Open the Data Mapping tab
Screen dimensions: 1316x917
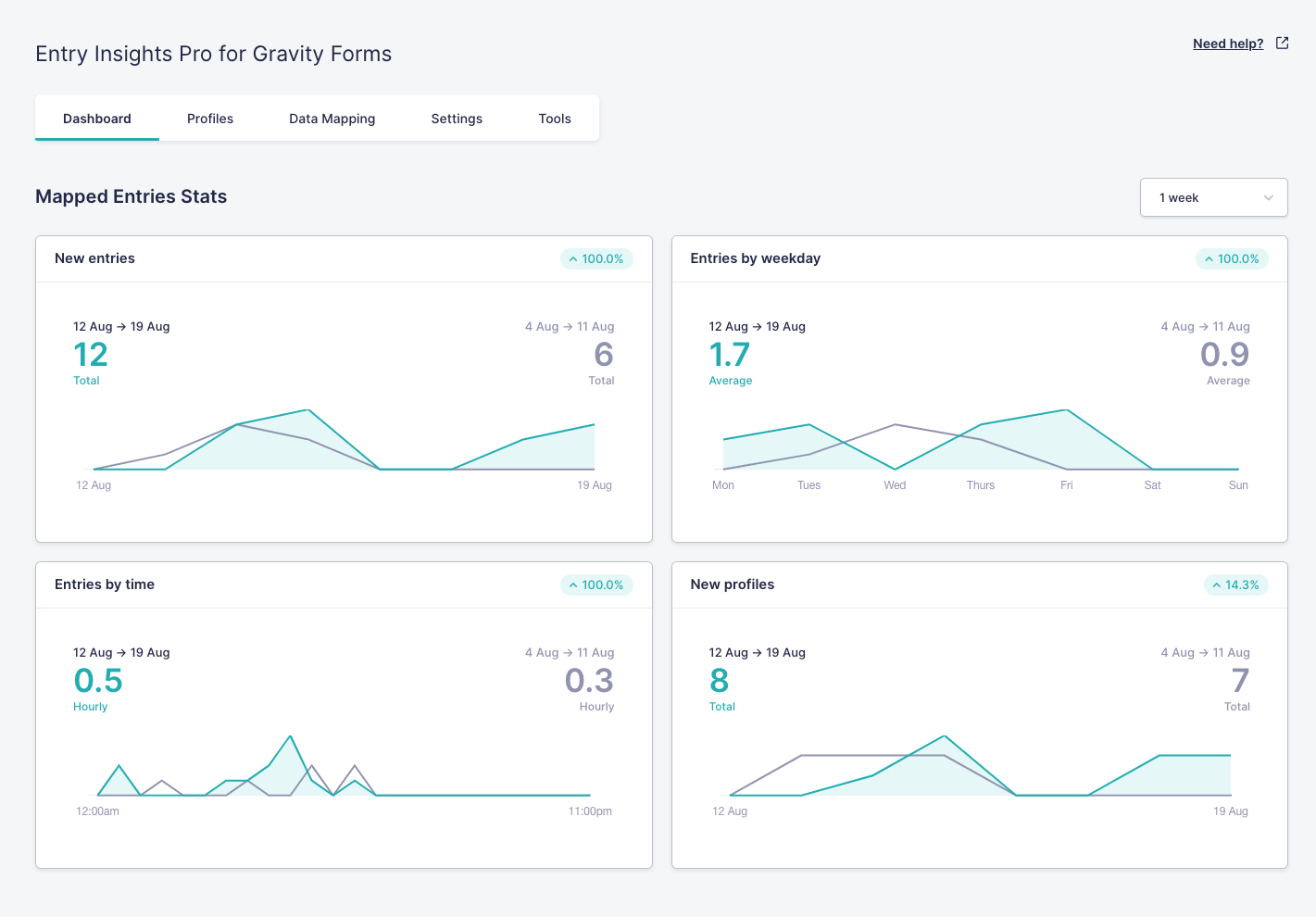click(x=332, y=119)
